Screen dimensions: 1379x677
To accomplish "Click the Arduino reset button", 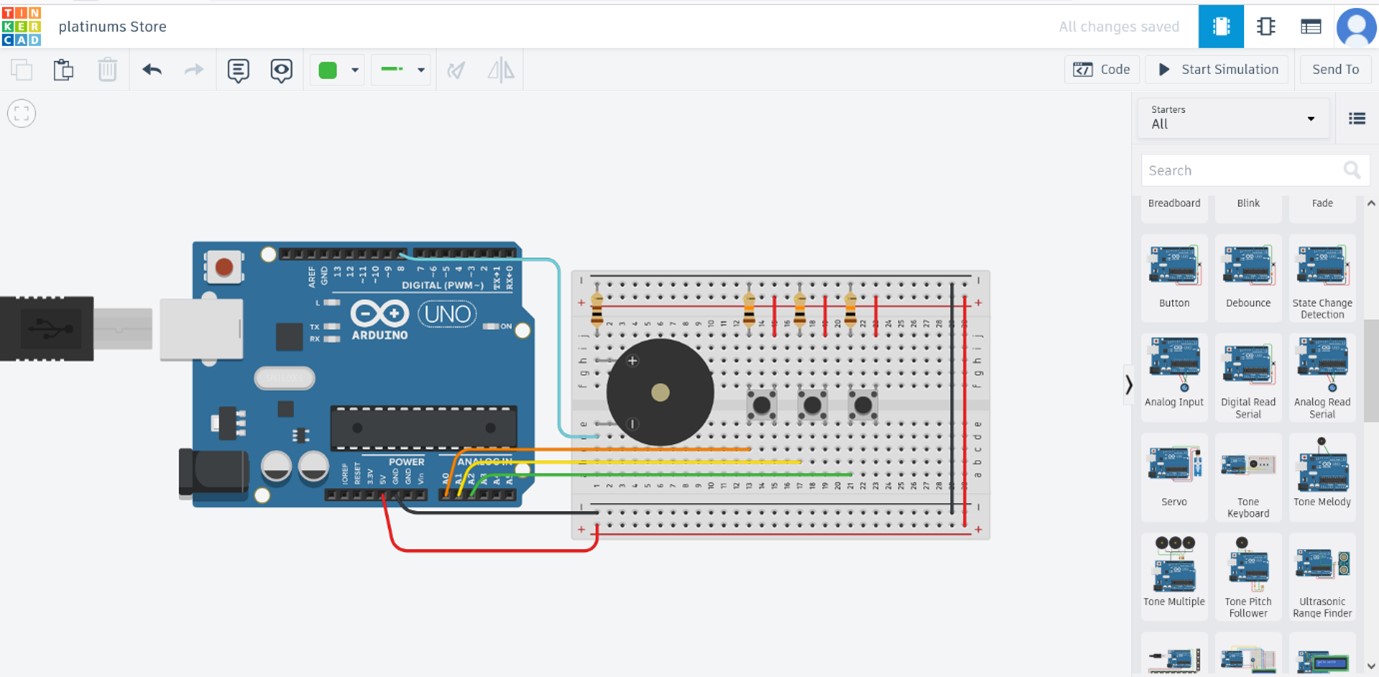I will [224, 267].
